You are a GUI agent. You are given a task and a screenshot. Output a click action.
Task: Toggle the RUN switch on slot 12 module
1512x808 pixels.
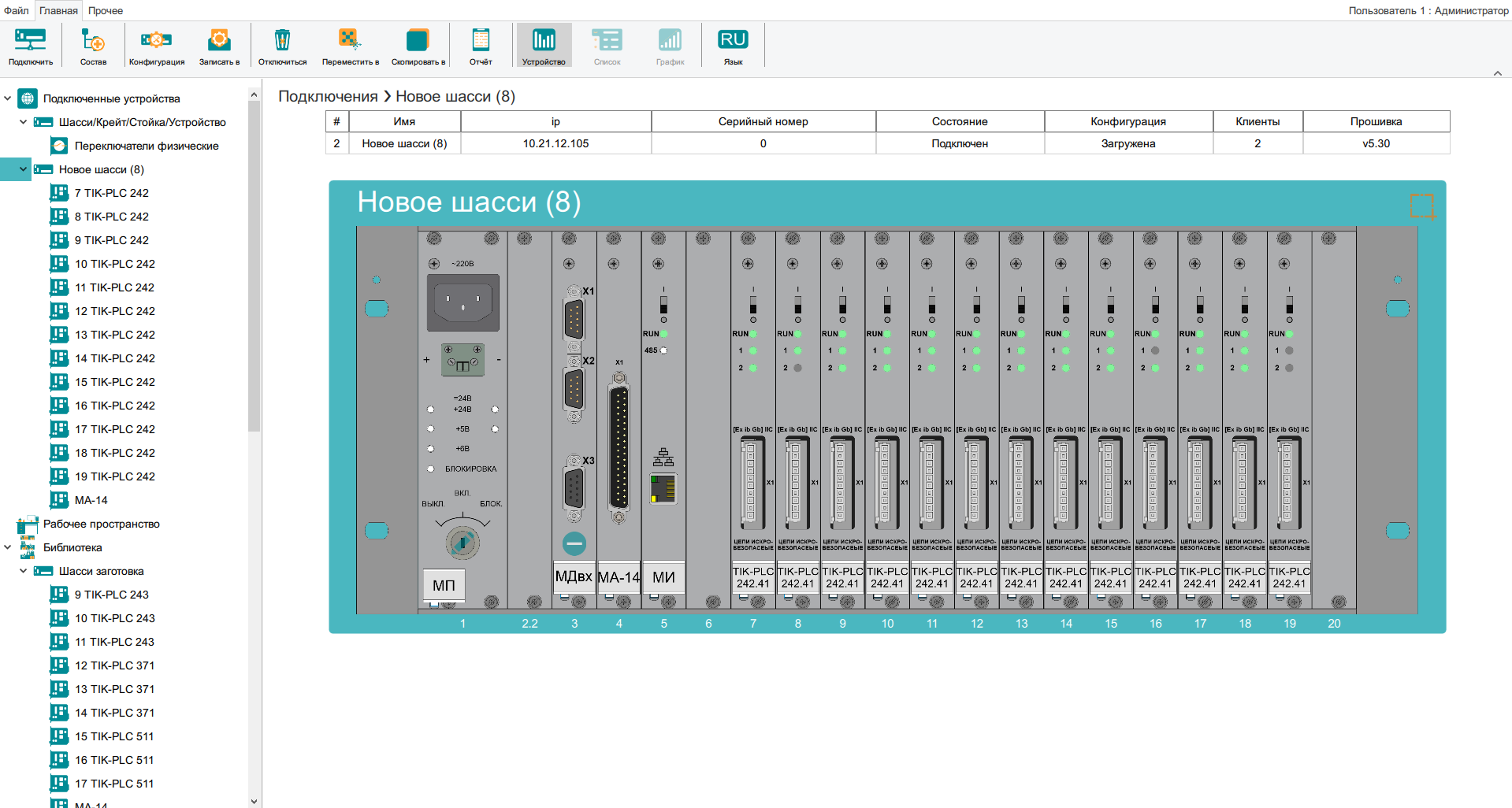(976, 305)
